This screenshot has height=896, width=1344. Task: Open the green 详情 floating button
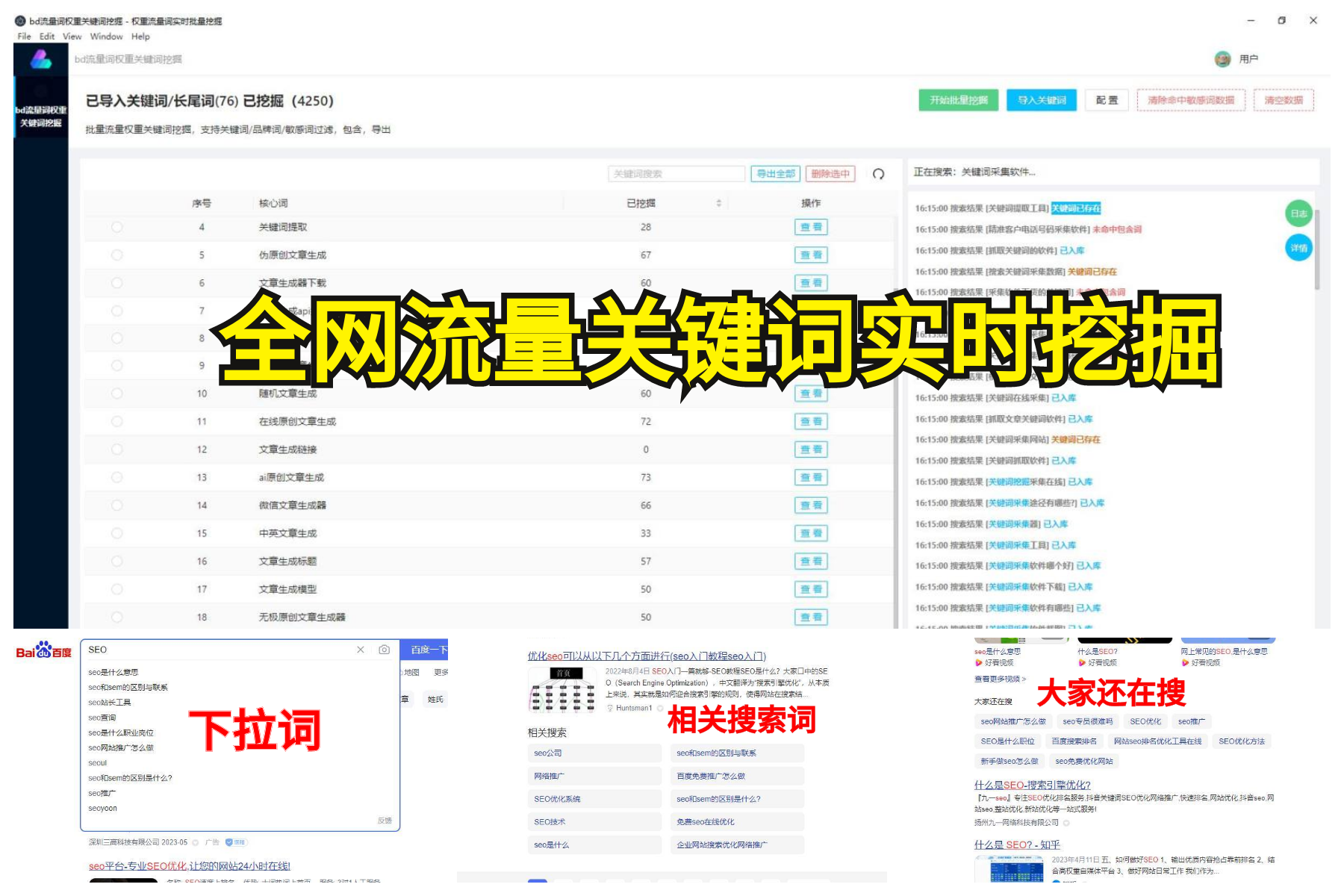click(x=1298, y=248)
